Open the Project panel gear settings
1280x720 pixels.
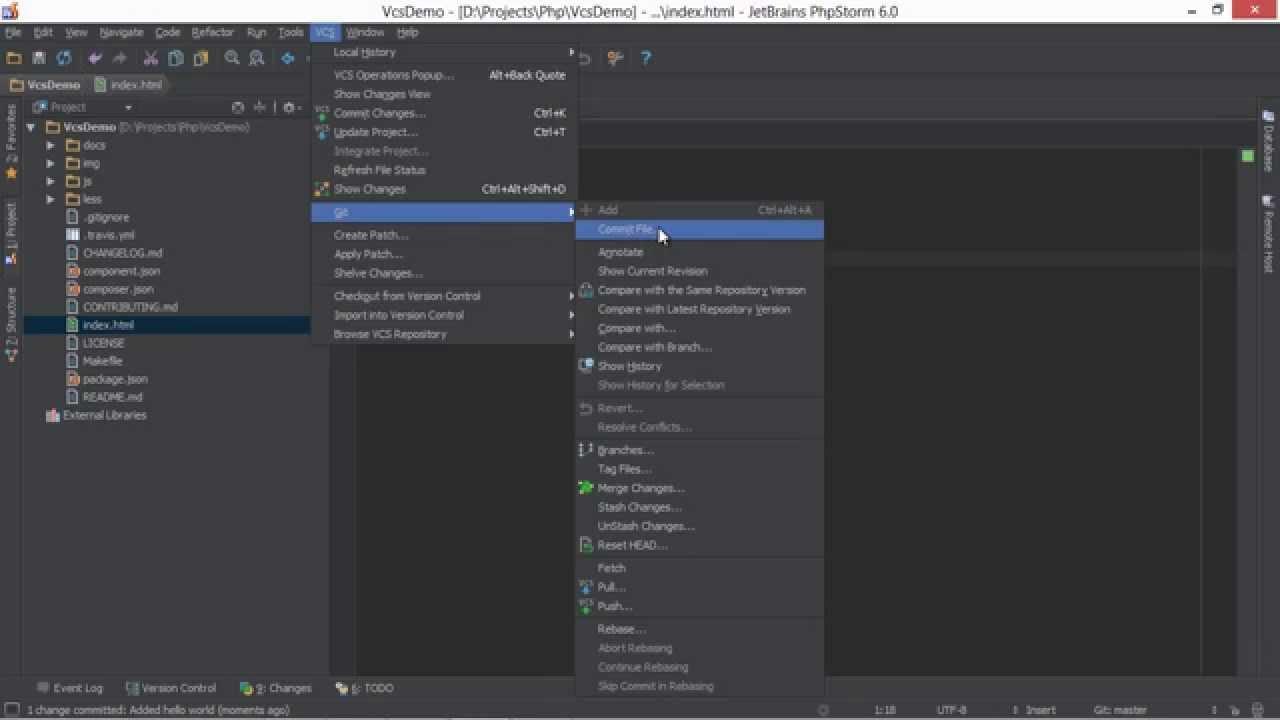click(290, 107)
